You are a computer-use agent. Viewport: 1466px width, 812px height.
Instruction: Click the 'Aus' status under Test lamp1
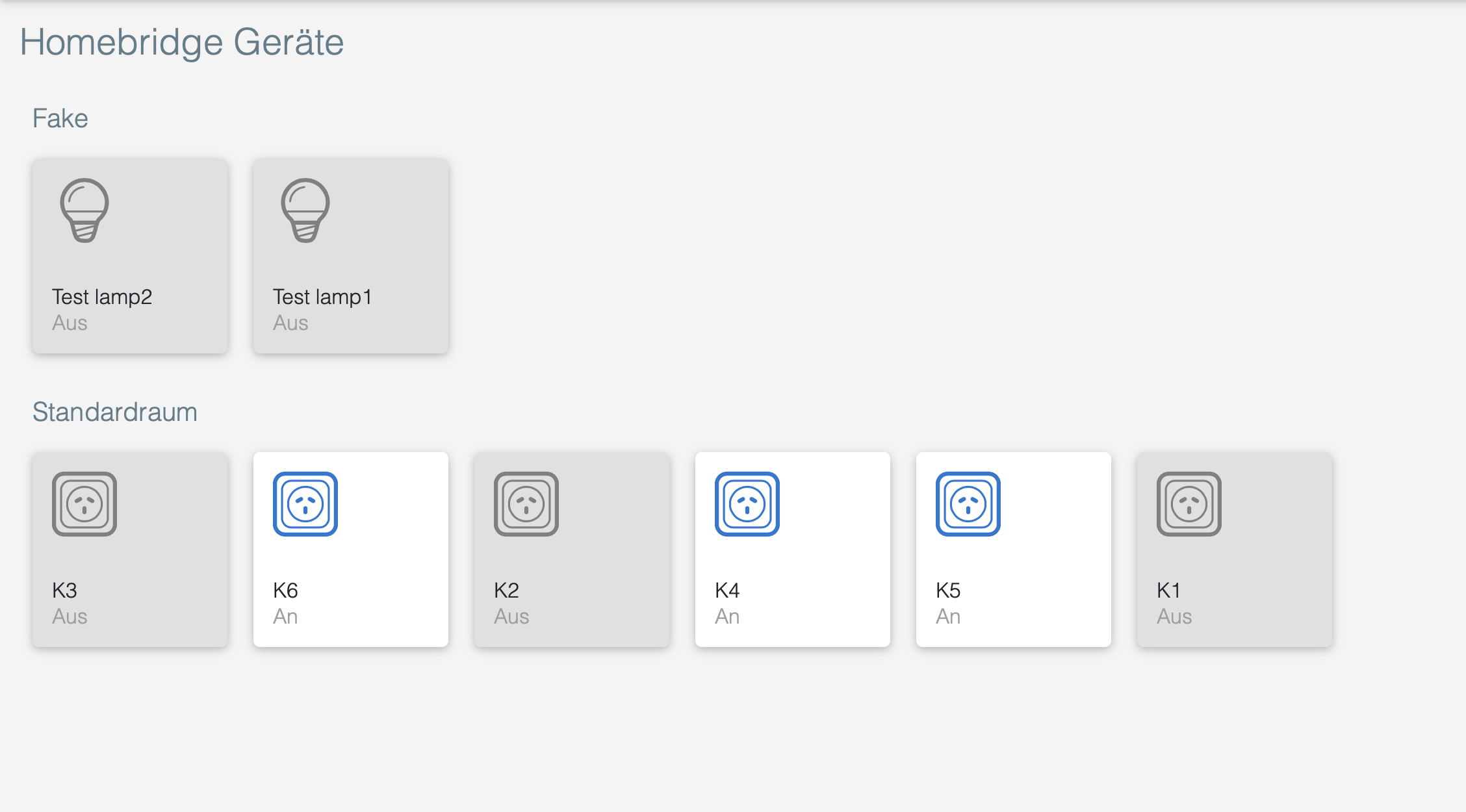point(290,323)
